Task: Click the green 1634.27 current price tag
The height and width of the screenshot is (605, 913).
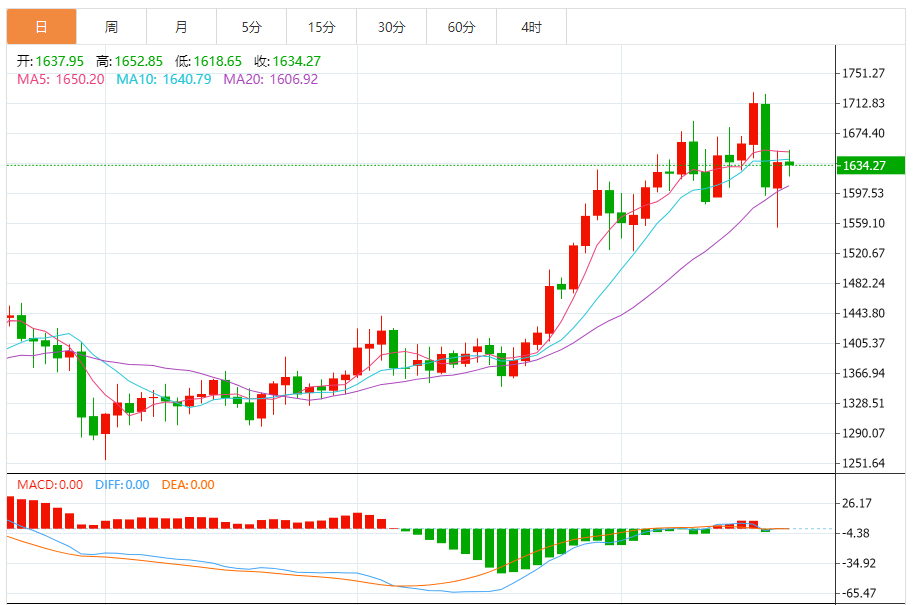Action: point(871,165)
